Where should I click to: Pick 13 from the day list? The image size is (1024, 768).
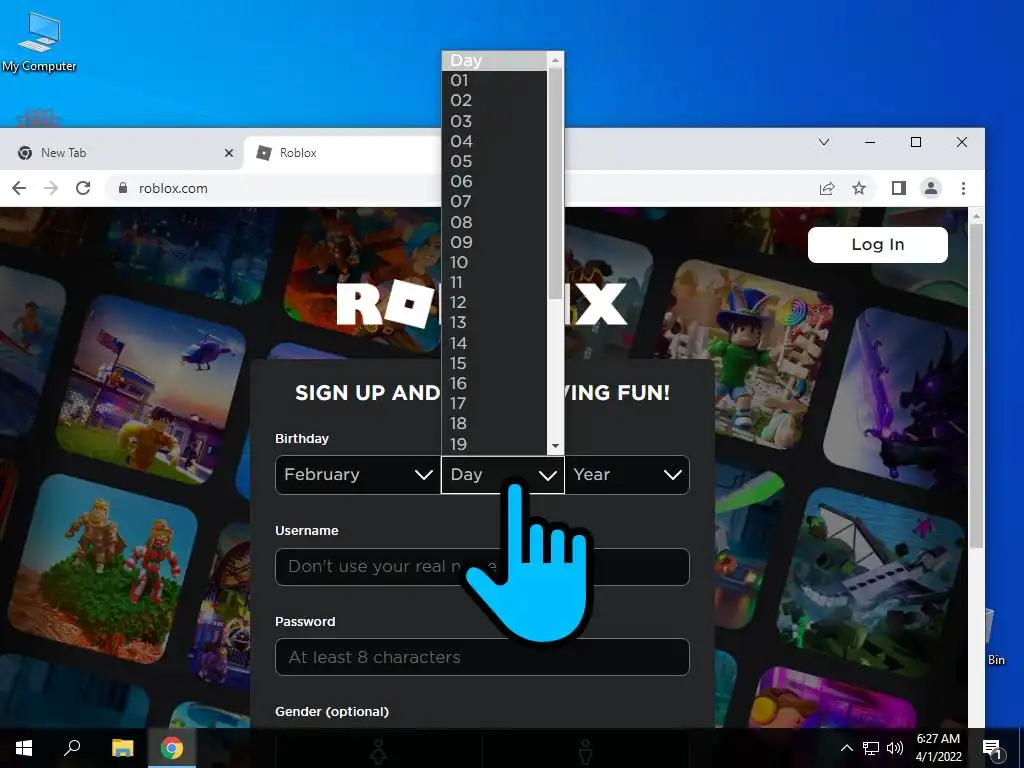coord(494,323)
